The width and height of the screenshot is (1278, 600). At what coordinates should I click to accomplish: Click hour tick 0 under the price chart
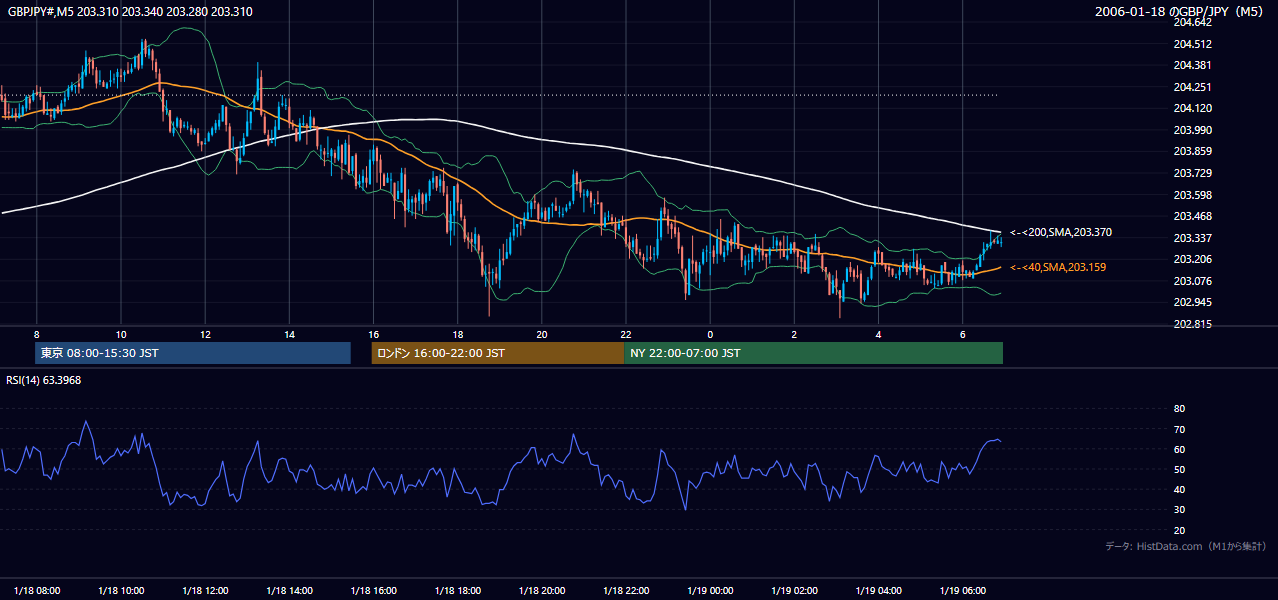pyautogui.click(x=710, y=334)
